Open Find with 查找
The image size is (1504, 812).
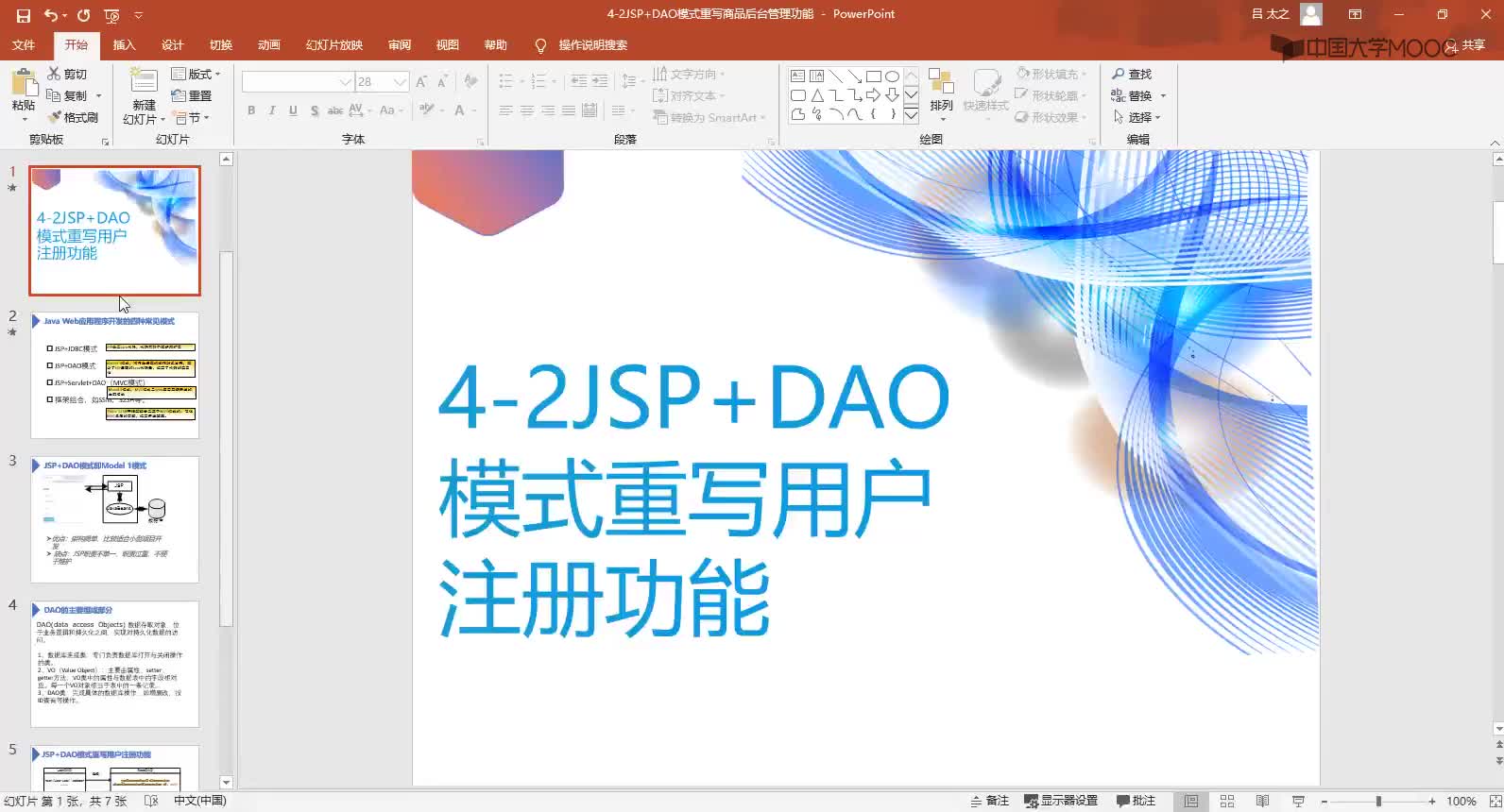tap(1132, 74)
